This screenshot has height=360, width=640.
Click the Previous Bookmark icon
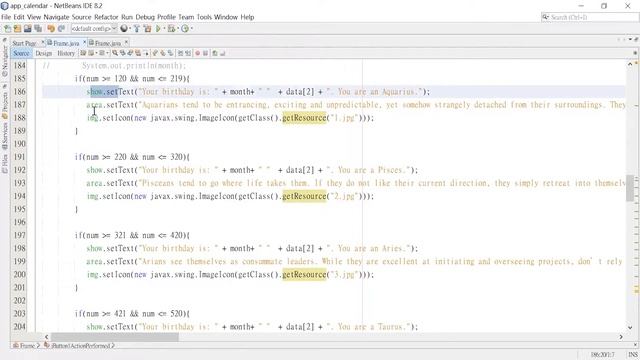point(154,53)
